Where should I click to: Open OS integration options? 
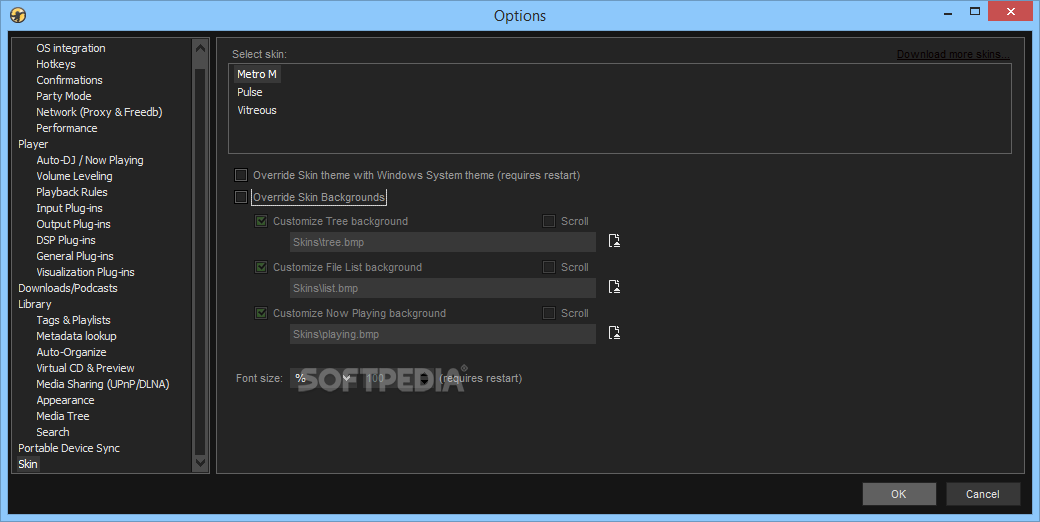[x=71, y=48]
